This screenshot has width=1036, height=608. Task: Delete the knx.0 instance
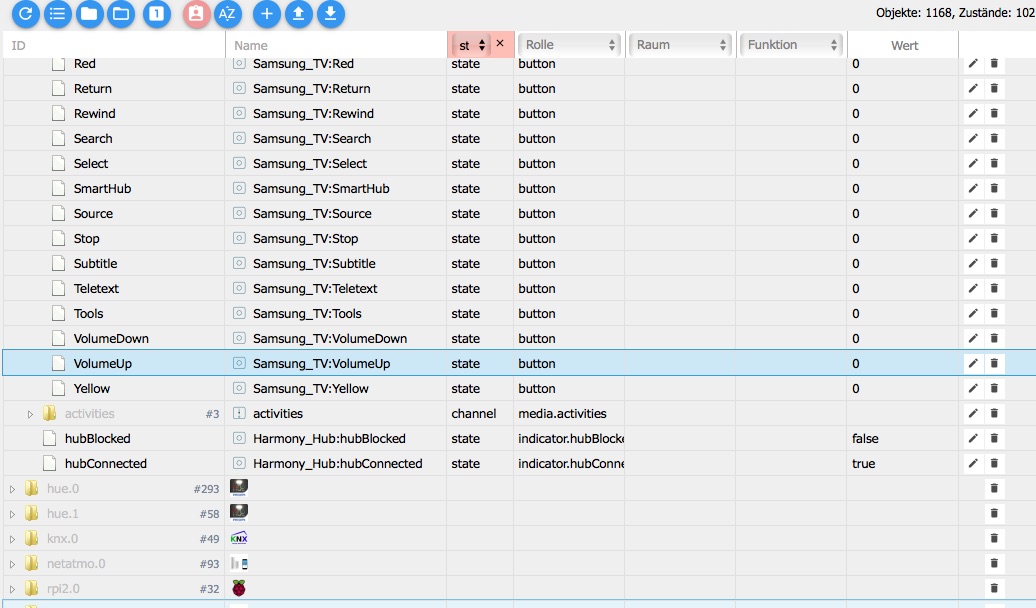[x=994, y=538]
